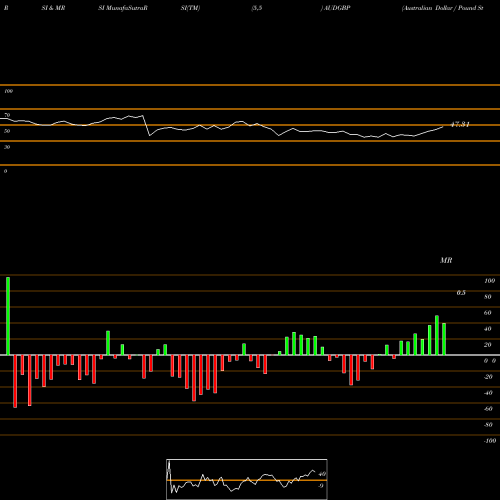Click the -80 label on the MR axis
The height and width of the screenshot is (500, 500).
[488, 425]
